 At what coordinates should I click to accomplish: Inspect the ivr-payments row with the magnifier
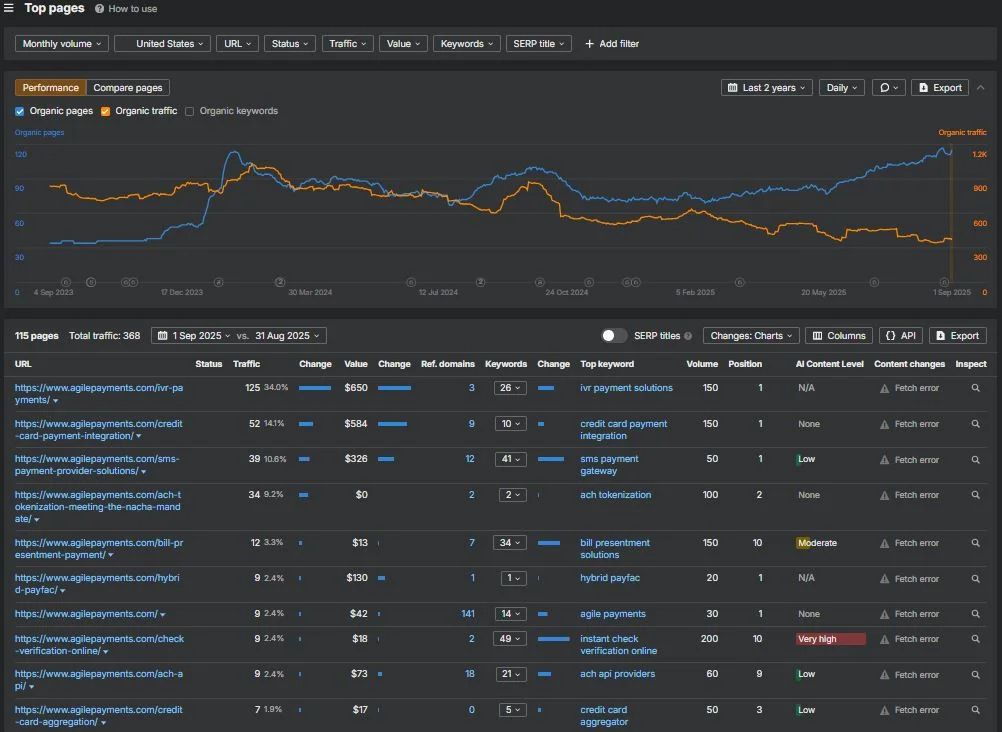(x=975, y=388)
